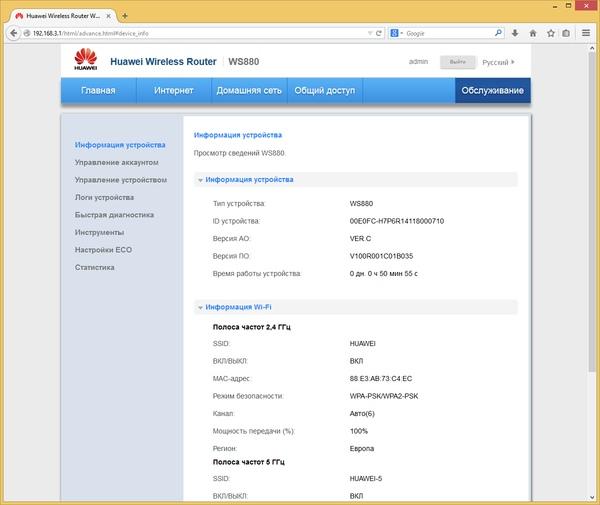The width and height of the screenshot is (600, 505).
Task: Click security mode WPA-PSK/WPA2-PSK value
Action: [x=384, y=396]
